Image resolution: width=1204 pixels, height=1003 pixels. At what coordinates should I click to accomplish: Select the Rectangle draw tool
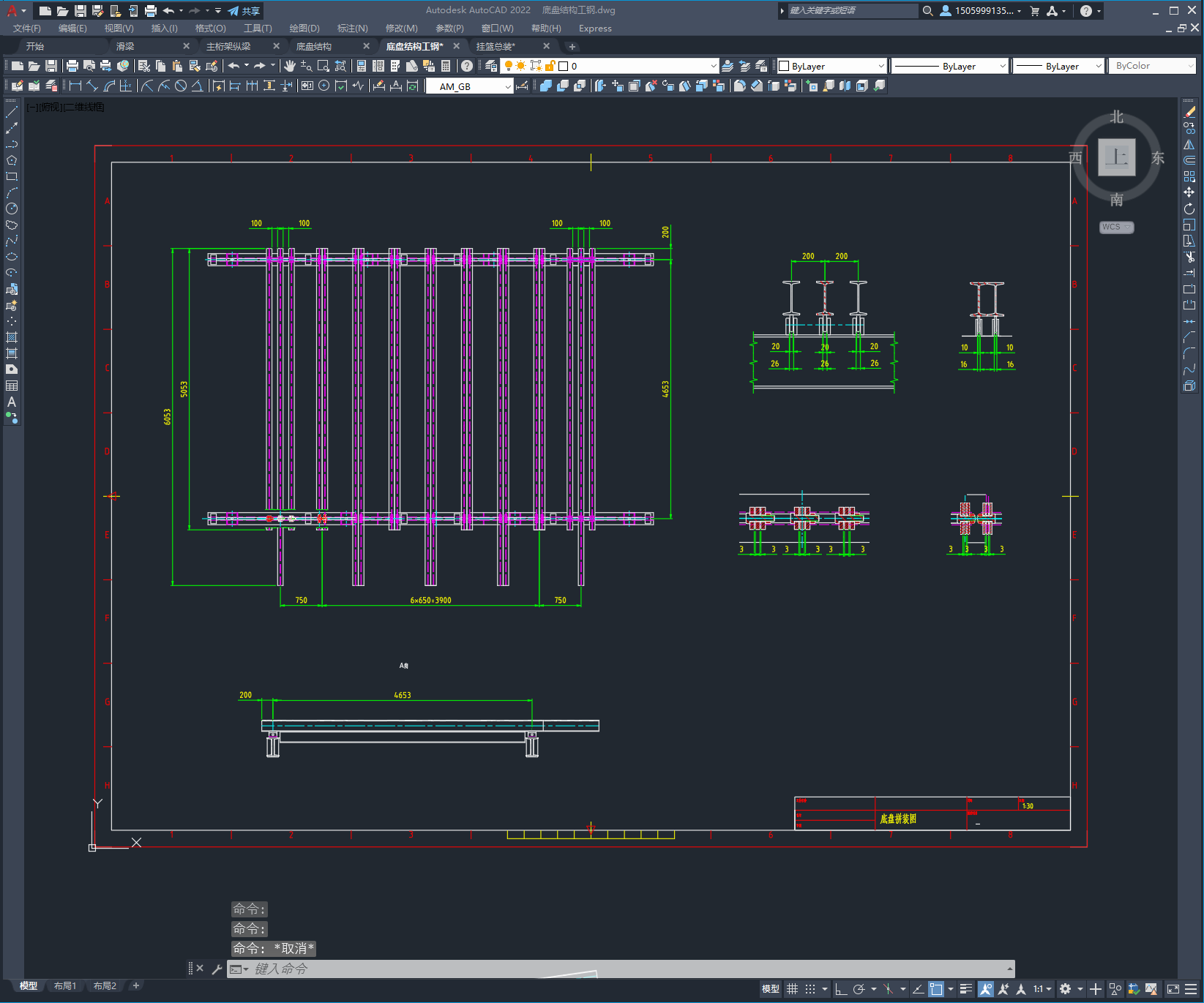(x=12, y=176)
